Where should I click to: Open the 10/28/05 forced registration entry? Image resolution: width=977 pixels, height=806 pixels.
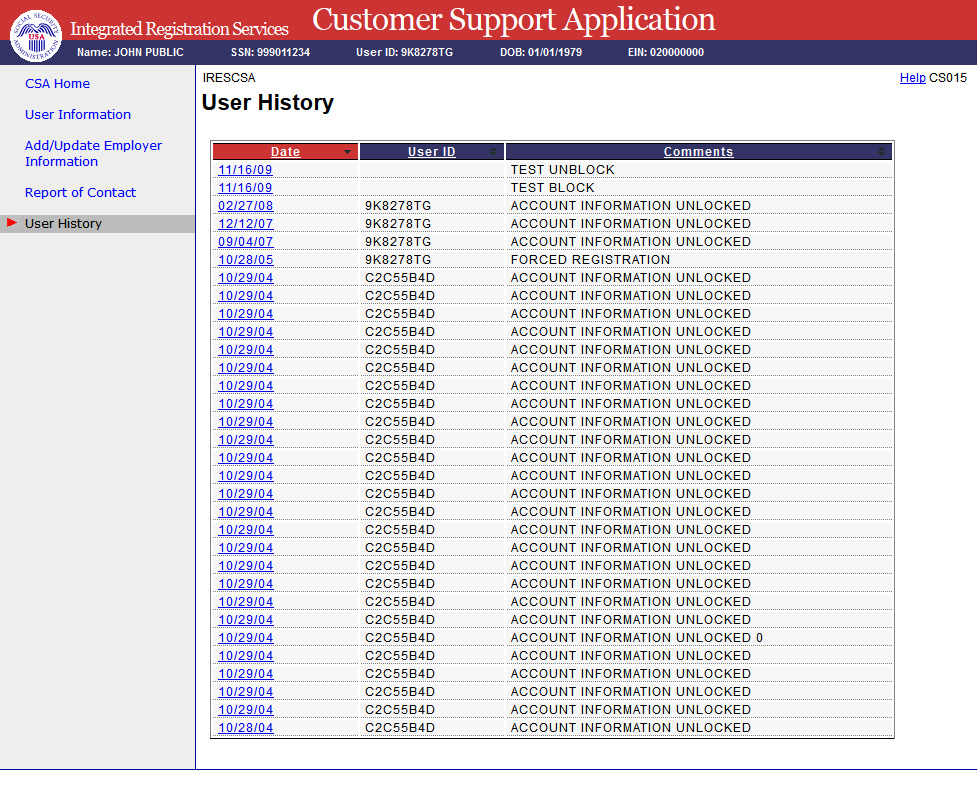point(245,260)
